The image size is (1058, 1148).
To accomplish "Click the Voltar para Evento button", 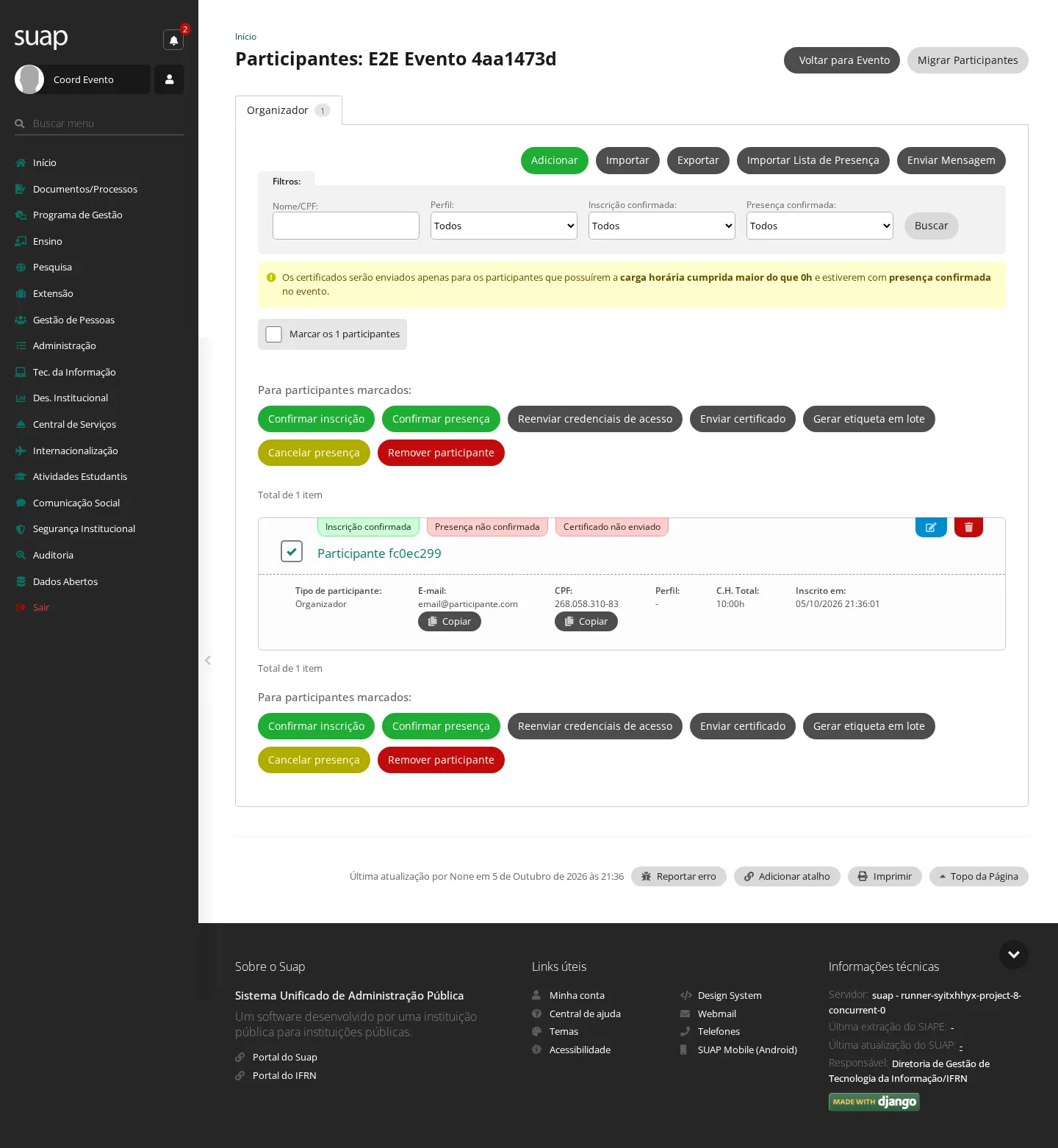I will click(842, 60).
